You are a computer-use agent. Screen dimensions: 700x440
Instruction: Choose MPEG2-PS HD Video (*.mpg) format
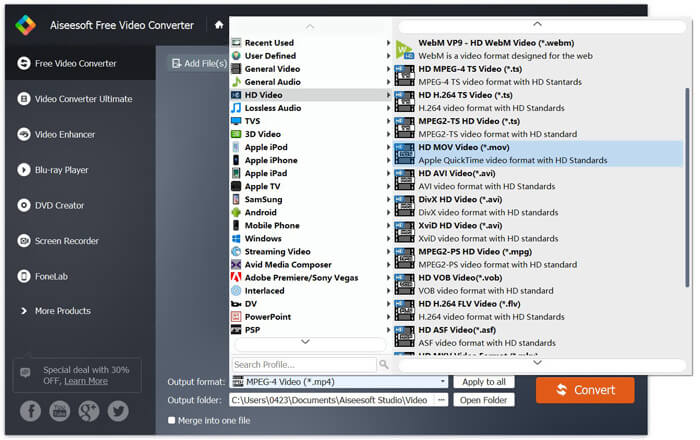point(538,258)
